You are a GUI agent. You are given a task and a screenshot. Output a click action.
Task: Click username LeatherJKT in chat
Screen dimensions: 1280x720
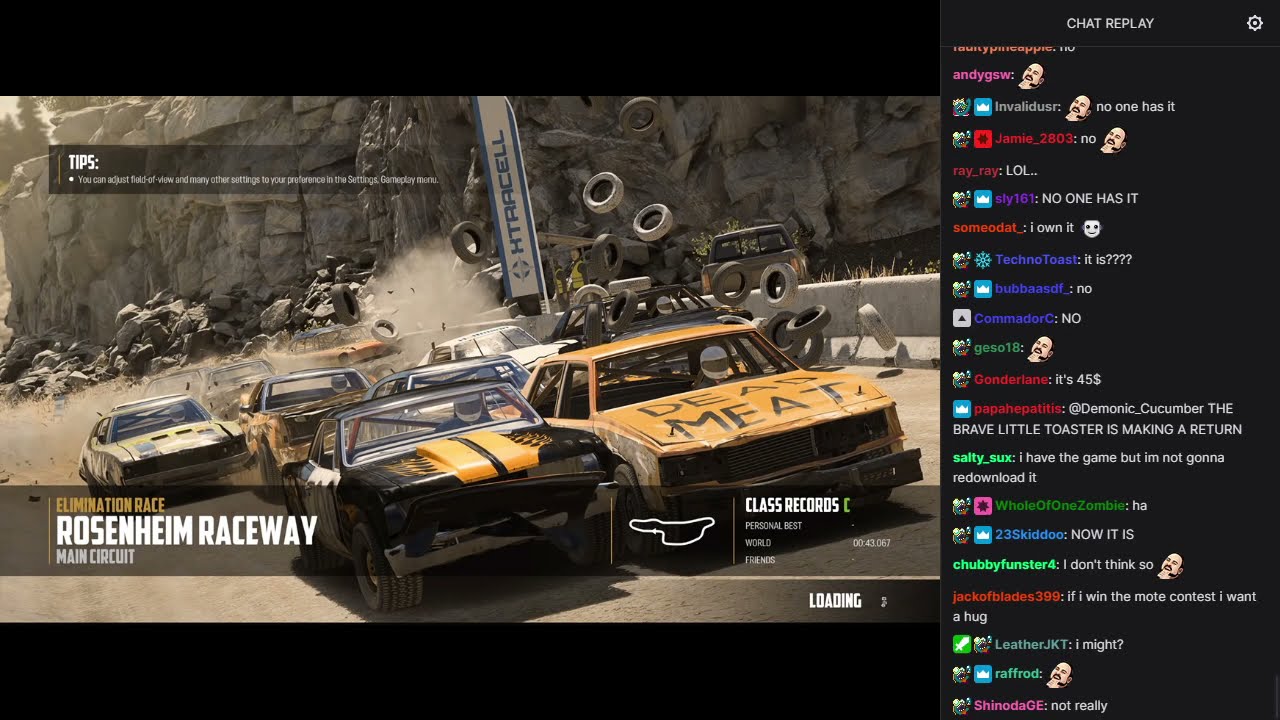coord(1031,645)
